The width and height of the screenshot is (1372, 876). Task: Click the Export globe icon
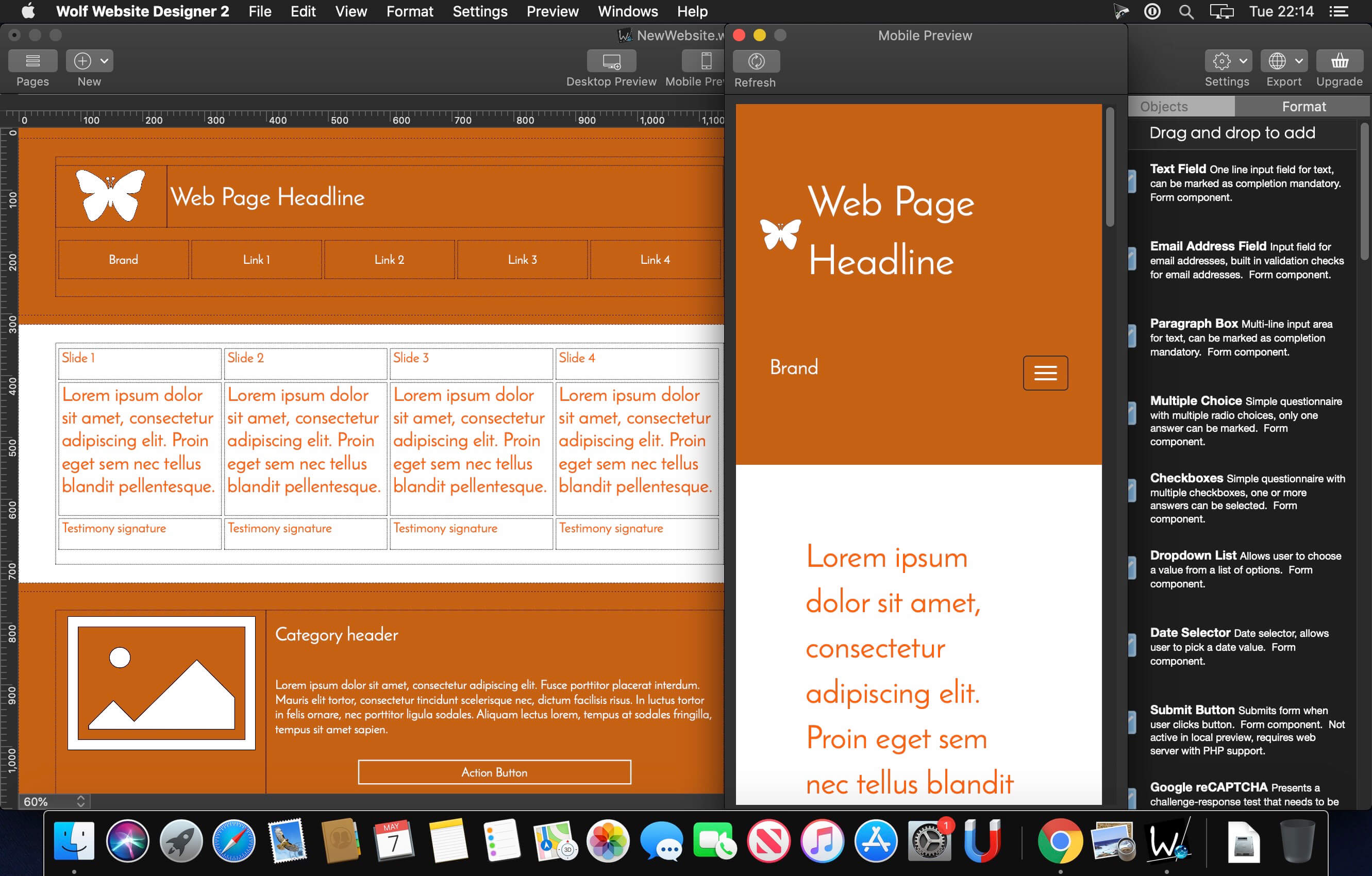1277,61
